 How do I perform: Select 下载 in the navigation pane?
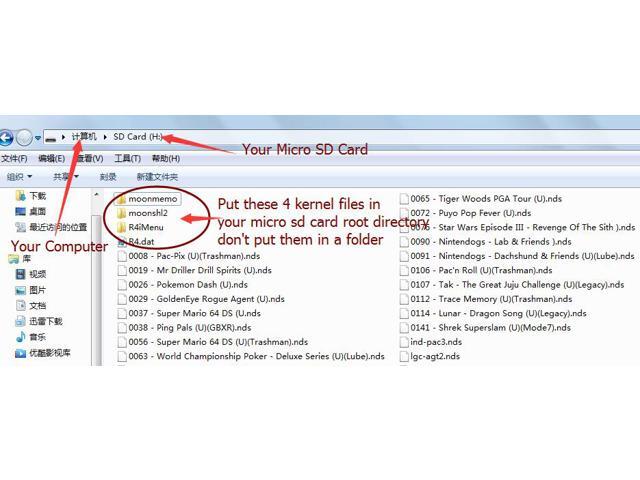coord(31,196)
